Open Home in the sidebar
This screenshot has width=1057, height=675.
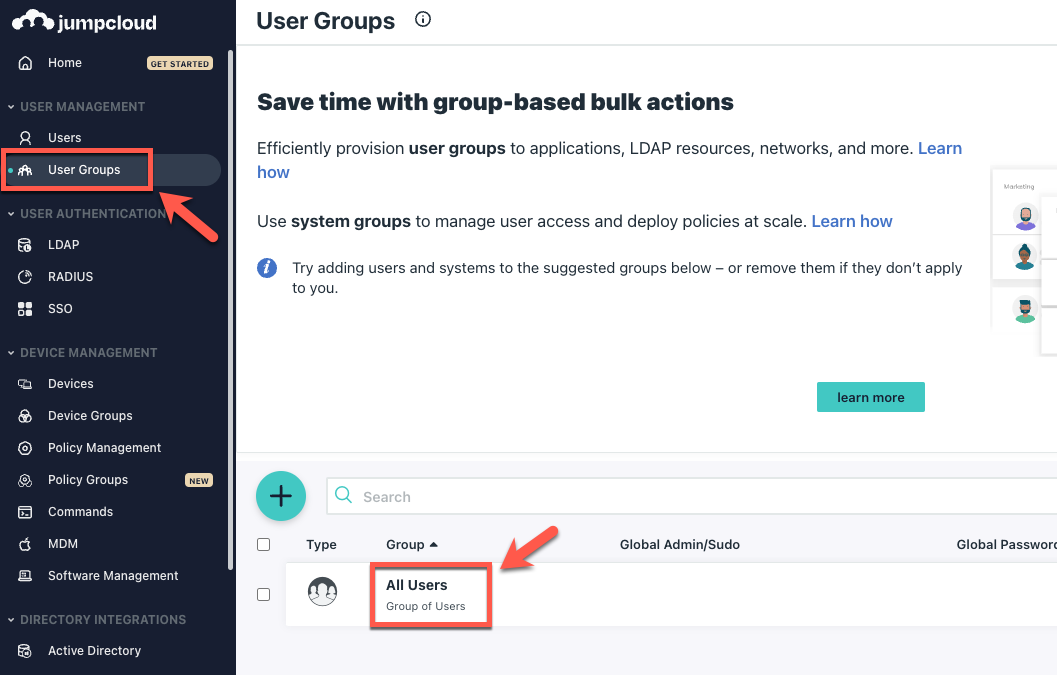tap(65, 63)
